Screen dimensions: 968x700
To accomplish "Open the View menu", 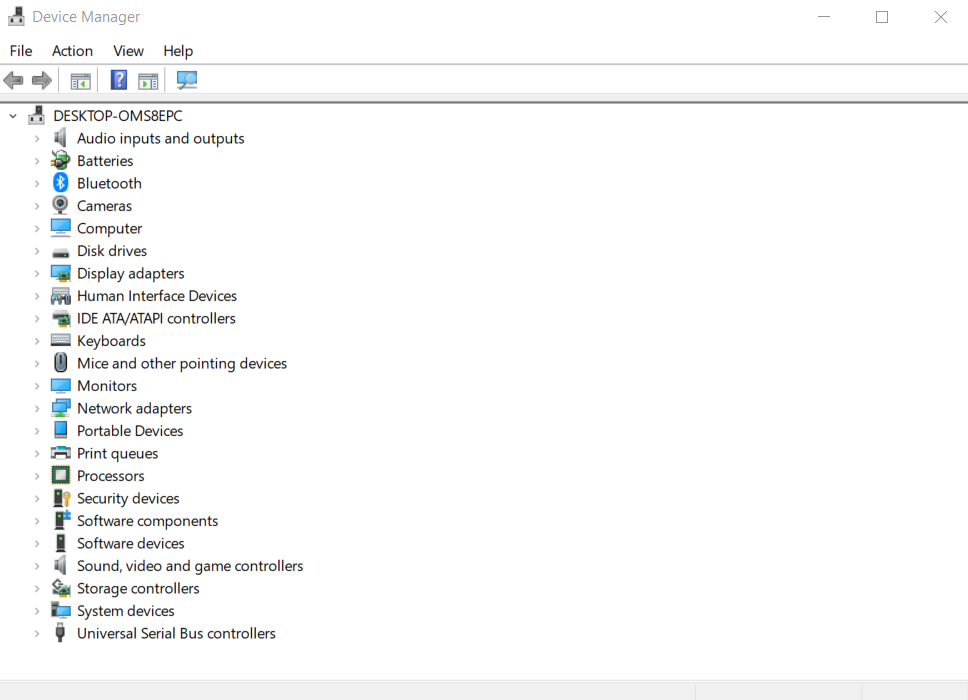I will pos(128,51).
